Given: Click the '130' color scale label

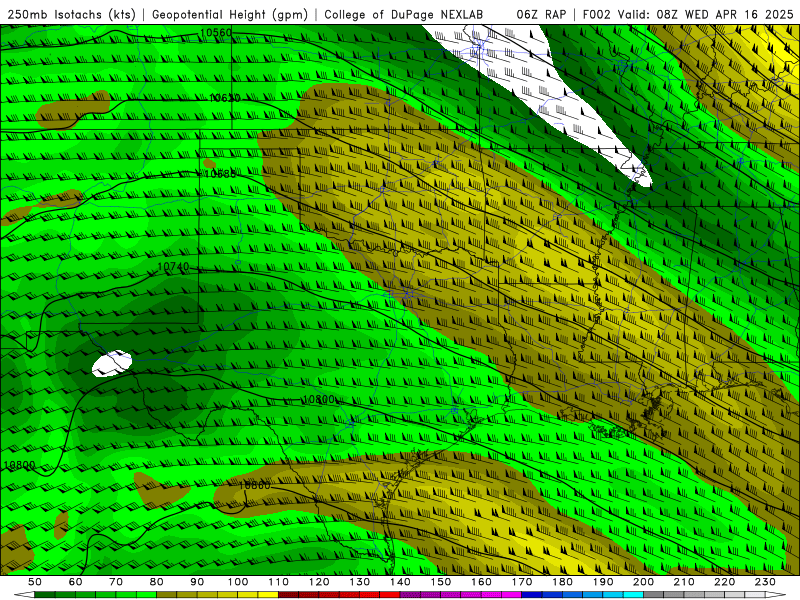Looking at the screenshot, I should 360,582.
